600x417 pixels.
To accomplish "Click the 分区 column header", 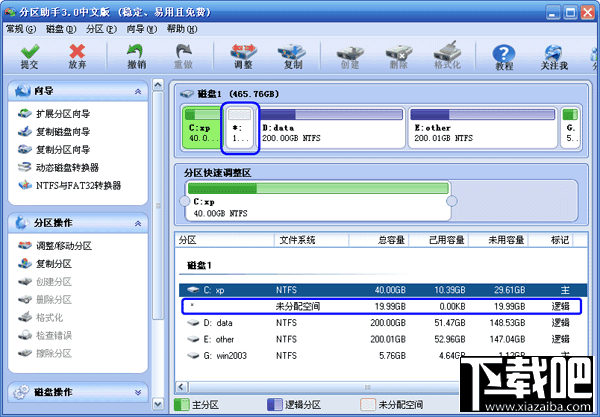I will (225, 240).
